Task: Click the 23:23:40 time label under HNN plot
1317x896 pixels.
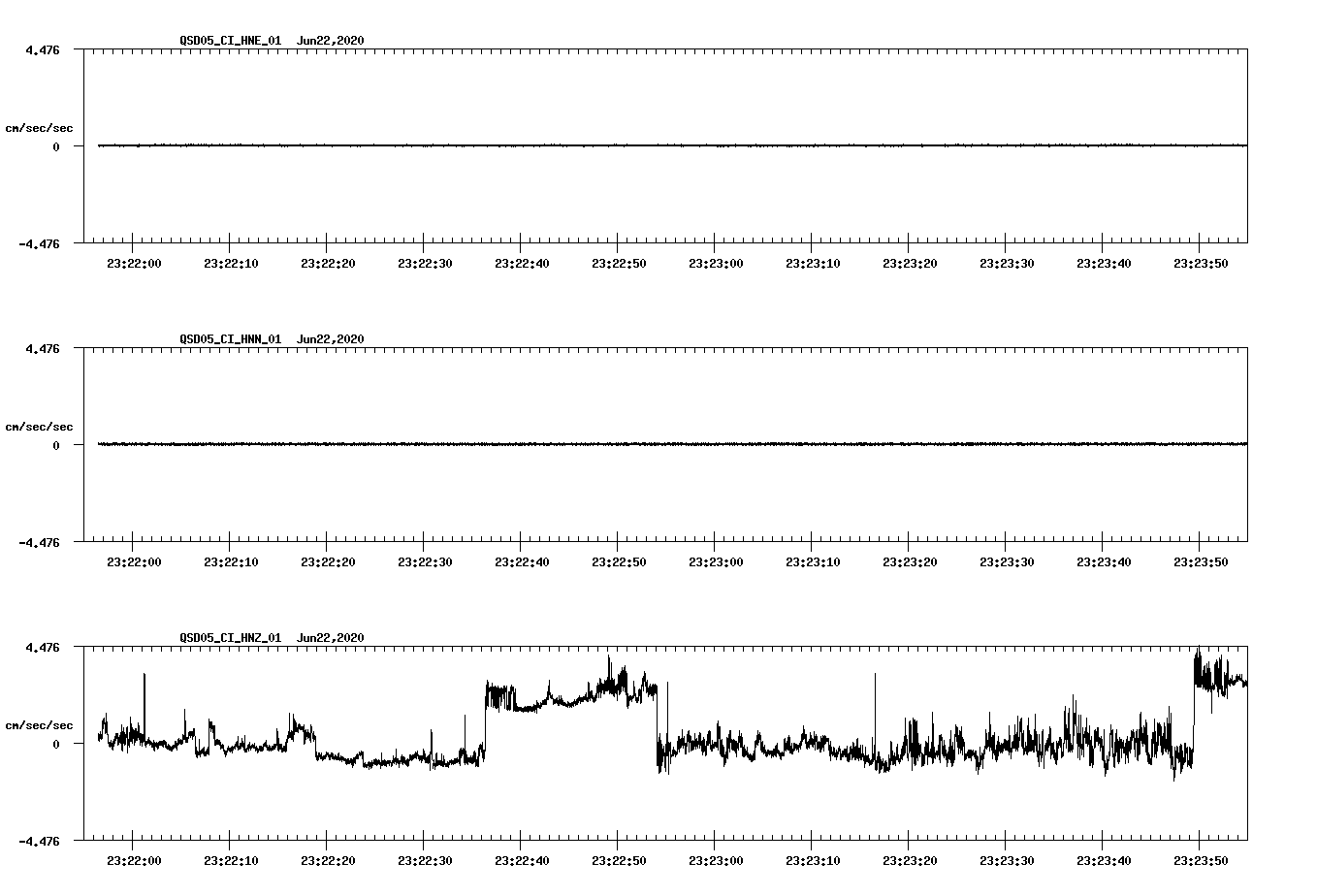Action: pos(1104,561)
